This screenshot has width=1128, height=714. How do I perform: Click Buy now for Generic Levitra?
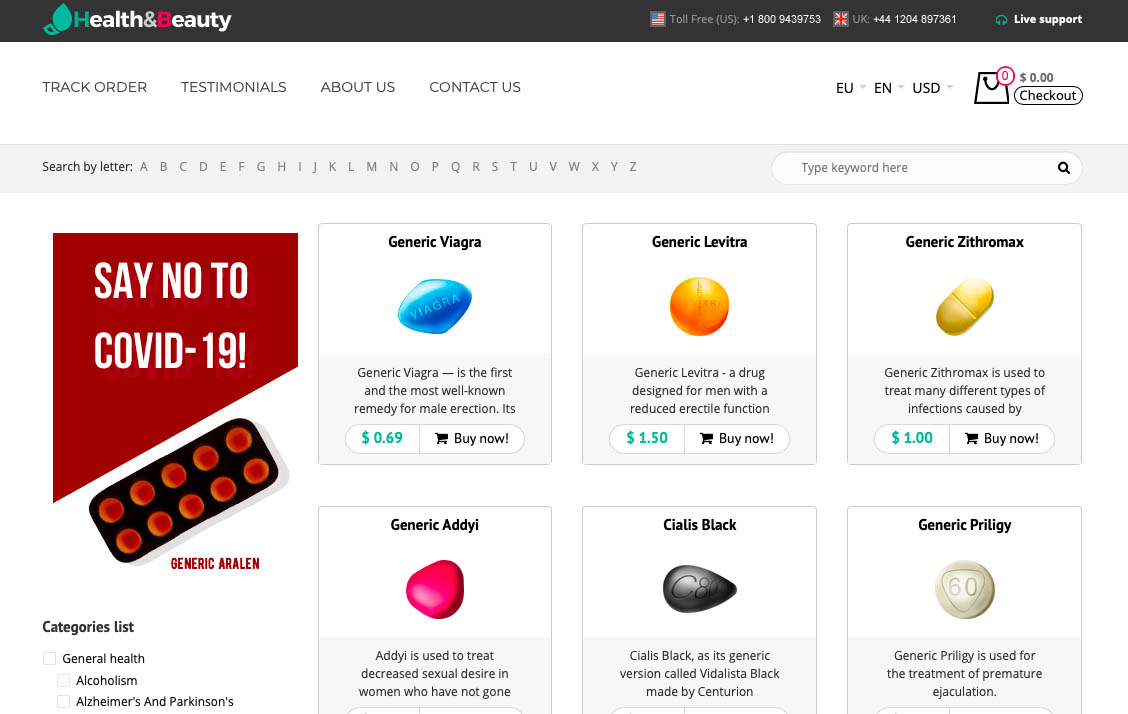coord(736,438)
